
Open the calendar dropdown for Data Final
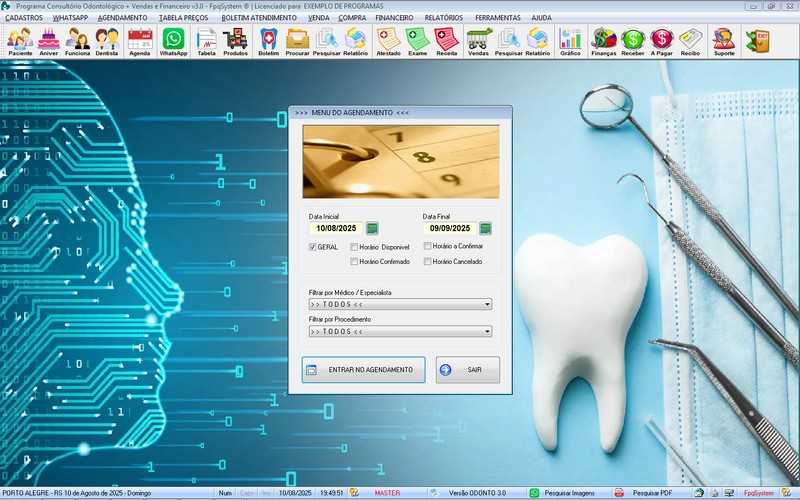(x=485, y=228)
